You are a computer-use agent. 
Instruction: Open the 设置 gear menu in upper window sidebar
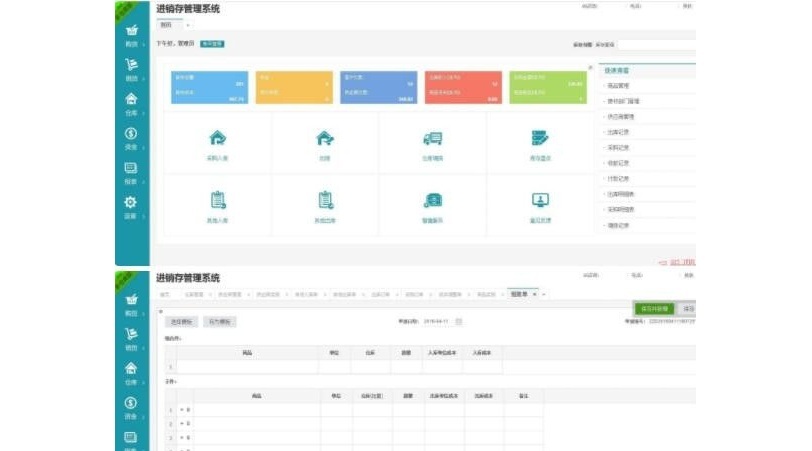tap(132, 207)
